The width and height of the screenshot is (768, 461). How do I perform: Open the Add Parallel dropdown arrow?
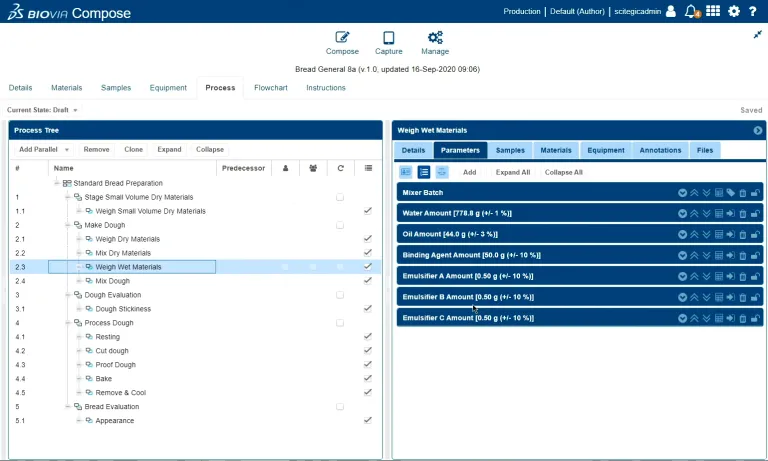click(67, 149)
